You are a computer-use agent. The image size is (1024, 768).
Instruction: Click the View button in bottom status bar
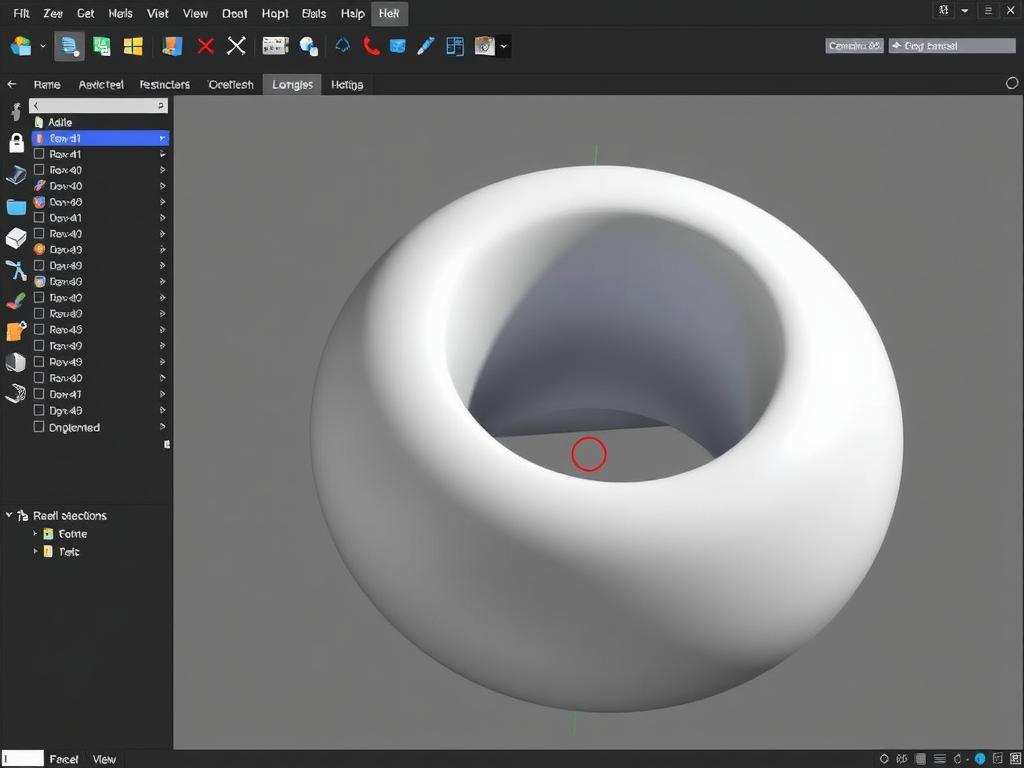(x=104, y=759)
